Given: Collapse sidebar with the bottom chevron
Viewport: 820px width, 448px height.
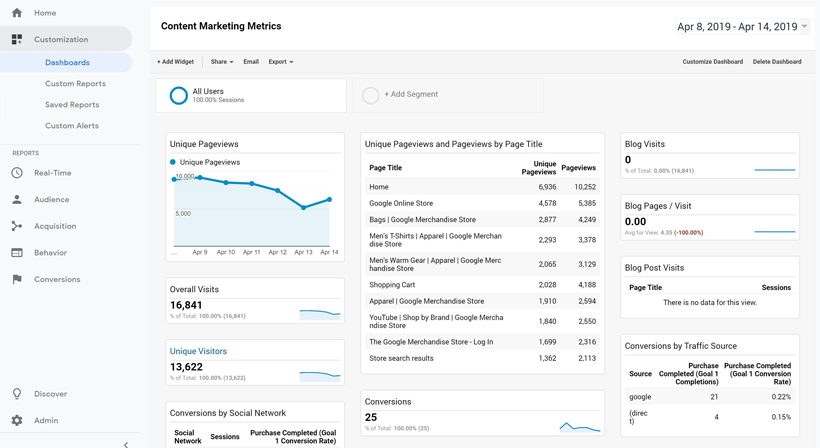Looking at the screenshot, I should [x=126, y=444].
